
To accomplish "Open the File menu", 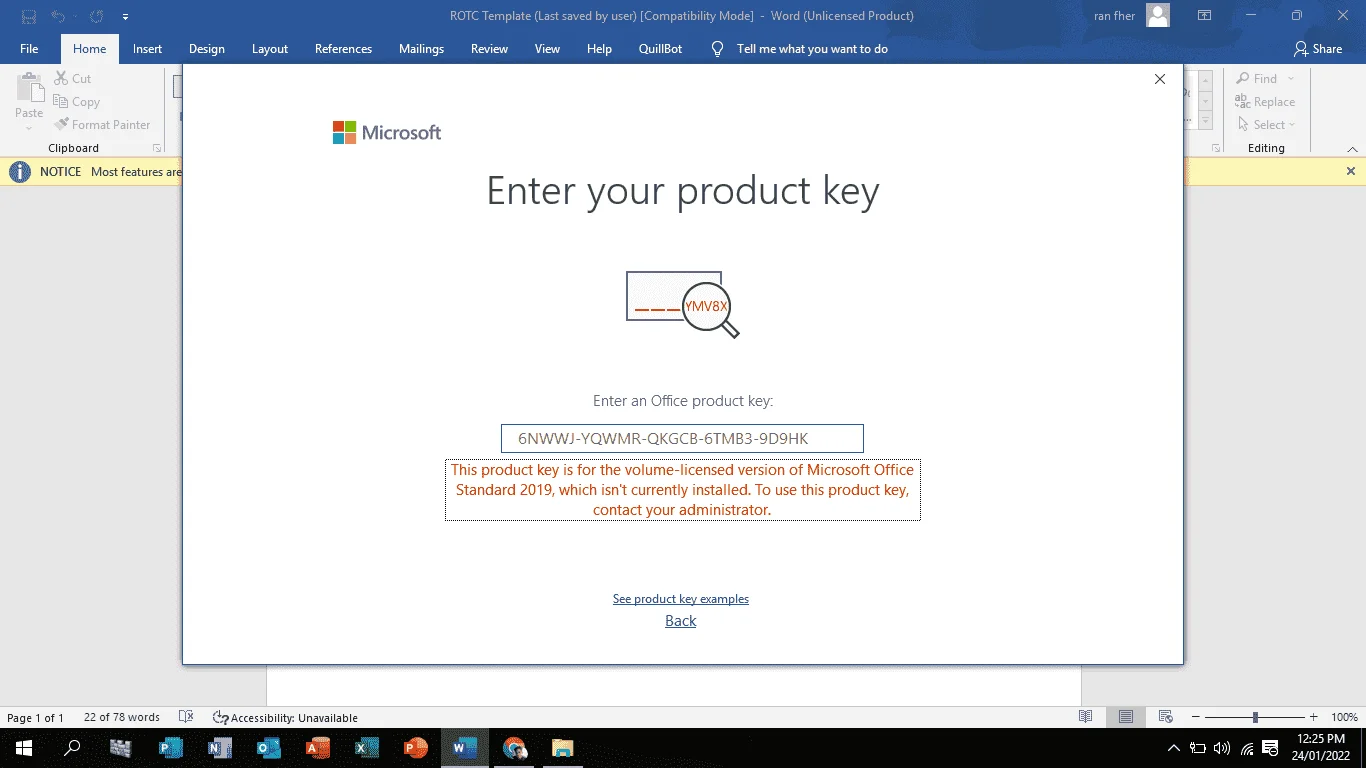I will coord(29,49).
